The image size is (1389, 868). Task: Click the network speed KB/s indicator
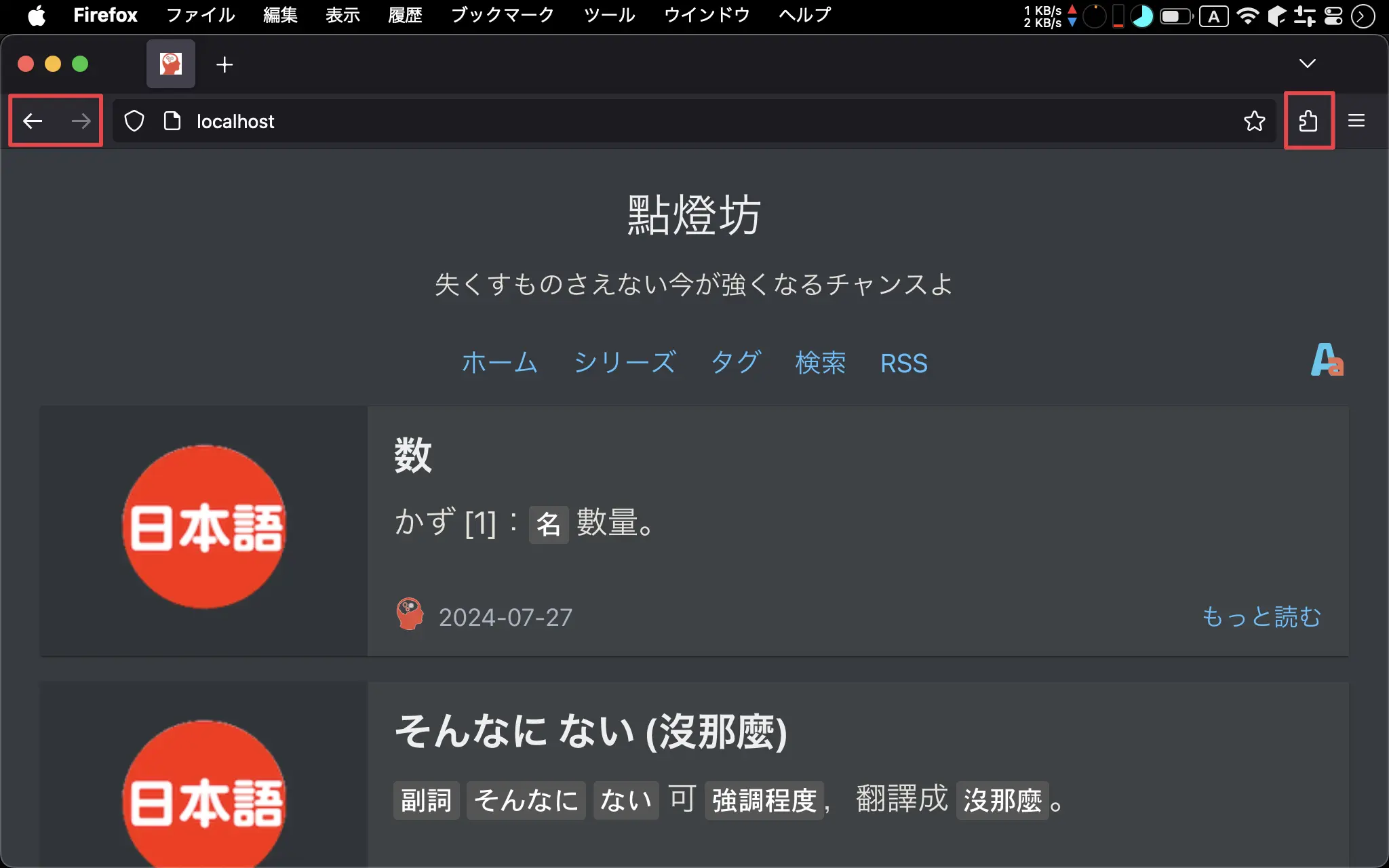1050,16
